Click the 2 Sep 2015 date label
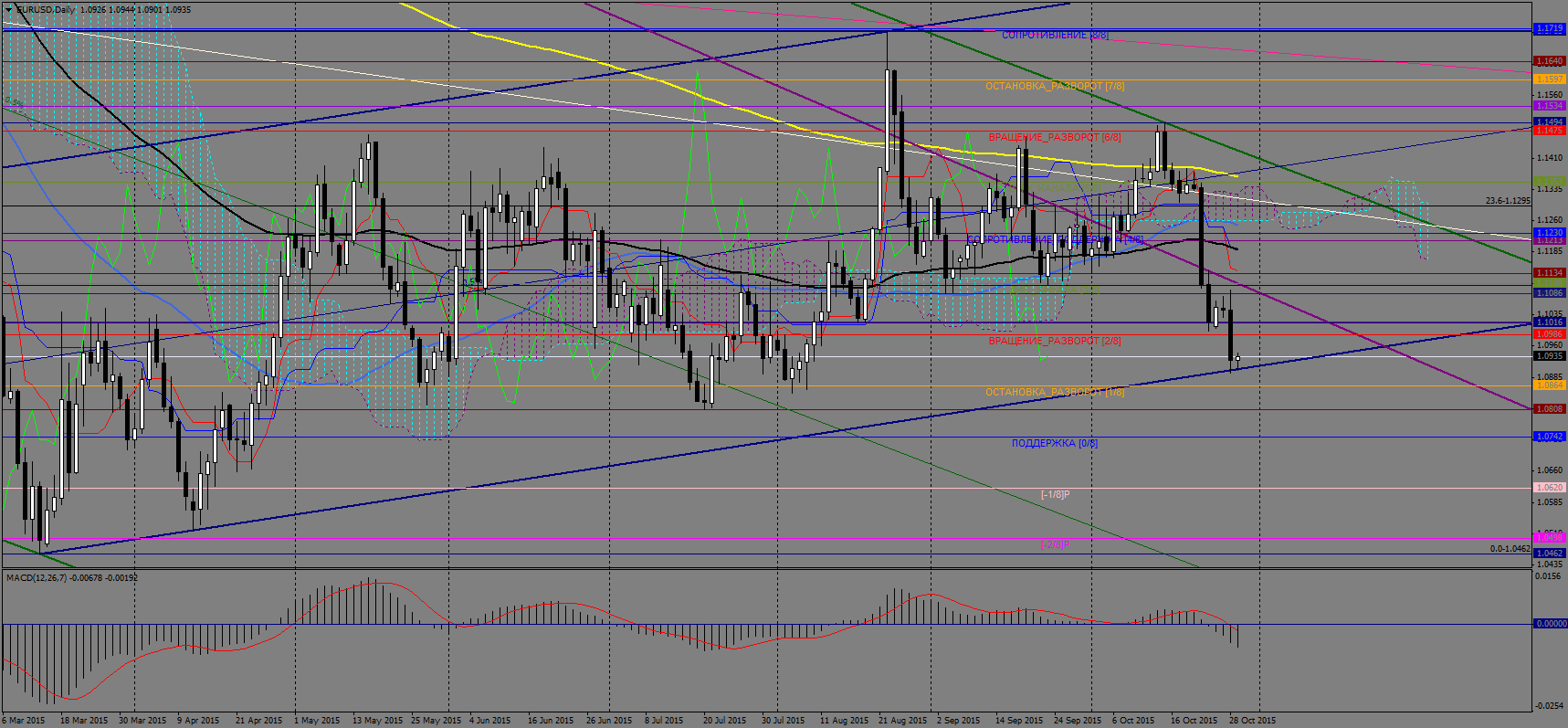The height and width of the screenshot is (728, 1568). [x=958, y=721]
